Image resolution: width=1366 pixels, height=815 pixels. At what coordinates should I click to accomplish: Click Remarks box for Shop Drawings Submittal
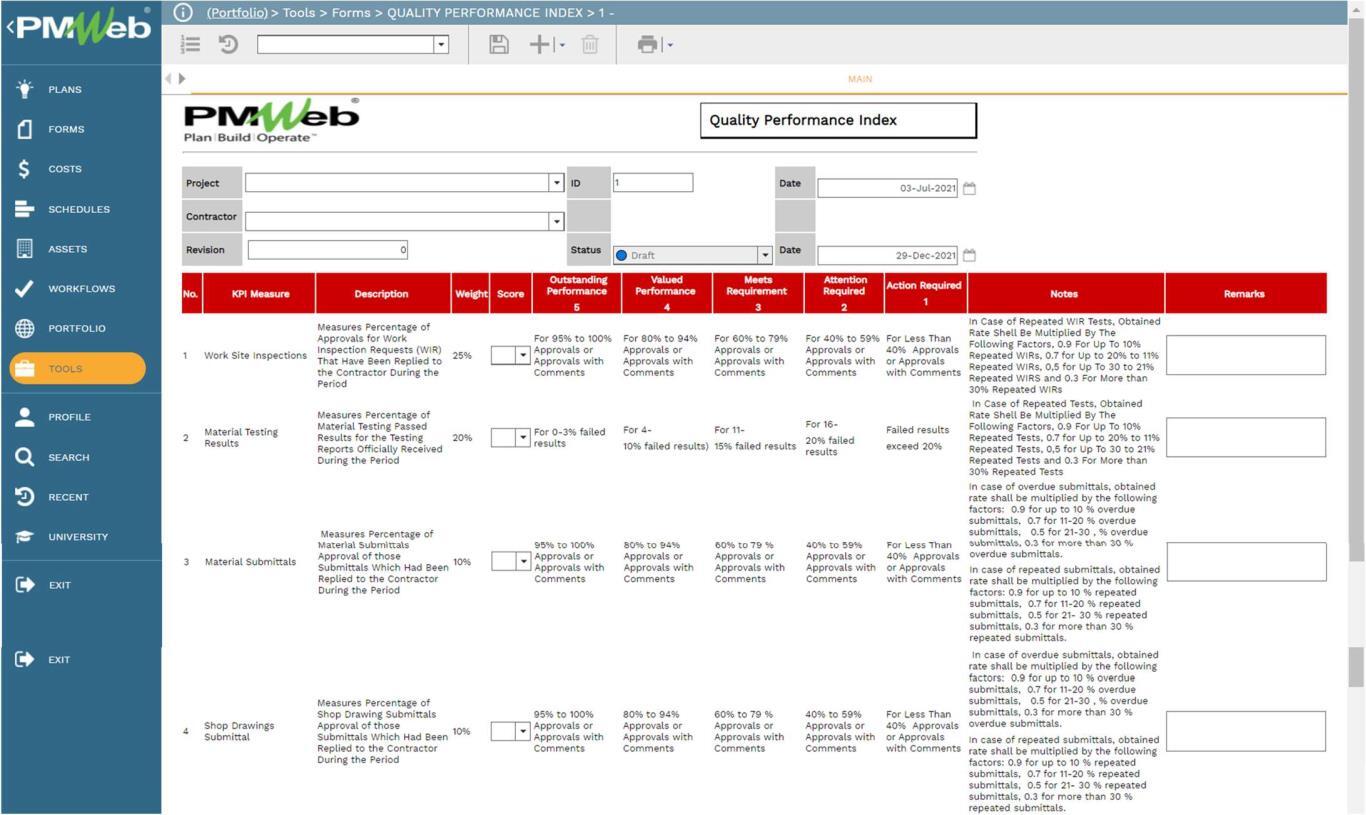point(1246,731)
